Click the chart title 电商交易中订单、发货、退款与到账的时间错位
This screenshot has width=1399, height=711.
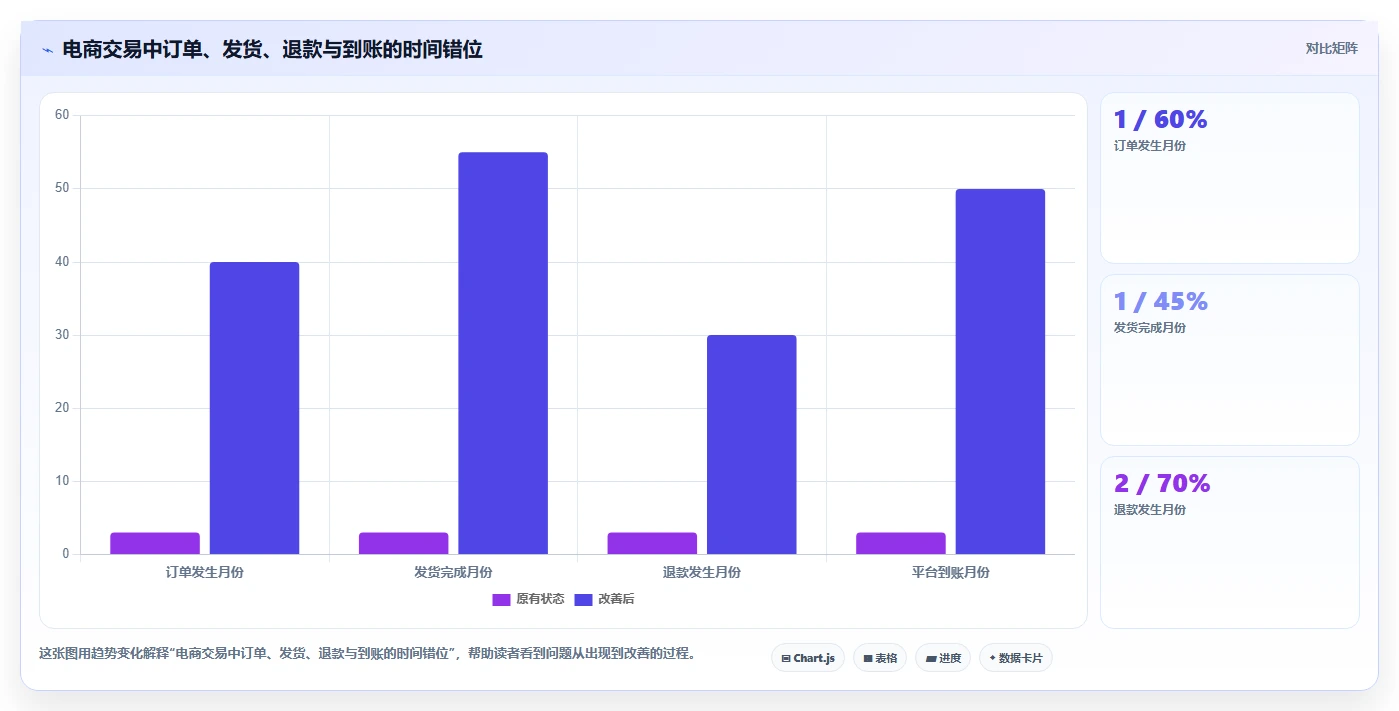point(273,49)
